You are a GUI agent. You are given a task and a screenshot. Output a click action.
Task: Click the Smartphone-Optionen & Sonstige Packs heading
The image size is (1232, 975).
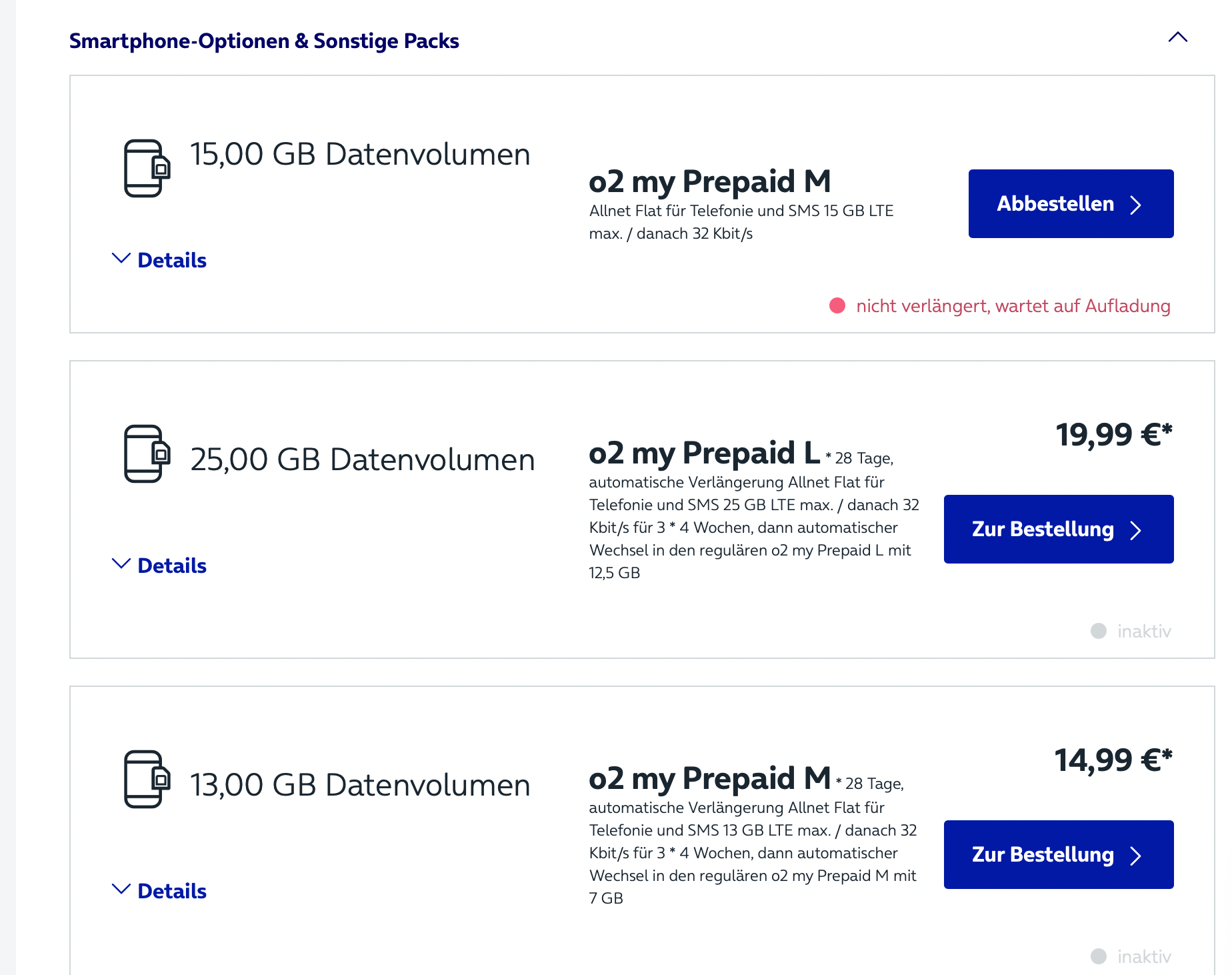click(264, 41)
